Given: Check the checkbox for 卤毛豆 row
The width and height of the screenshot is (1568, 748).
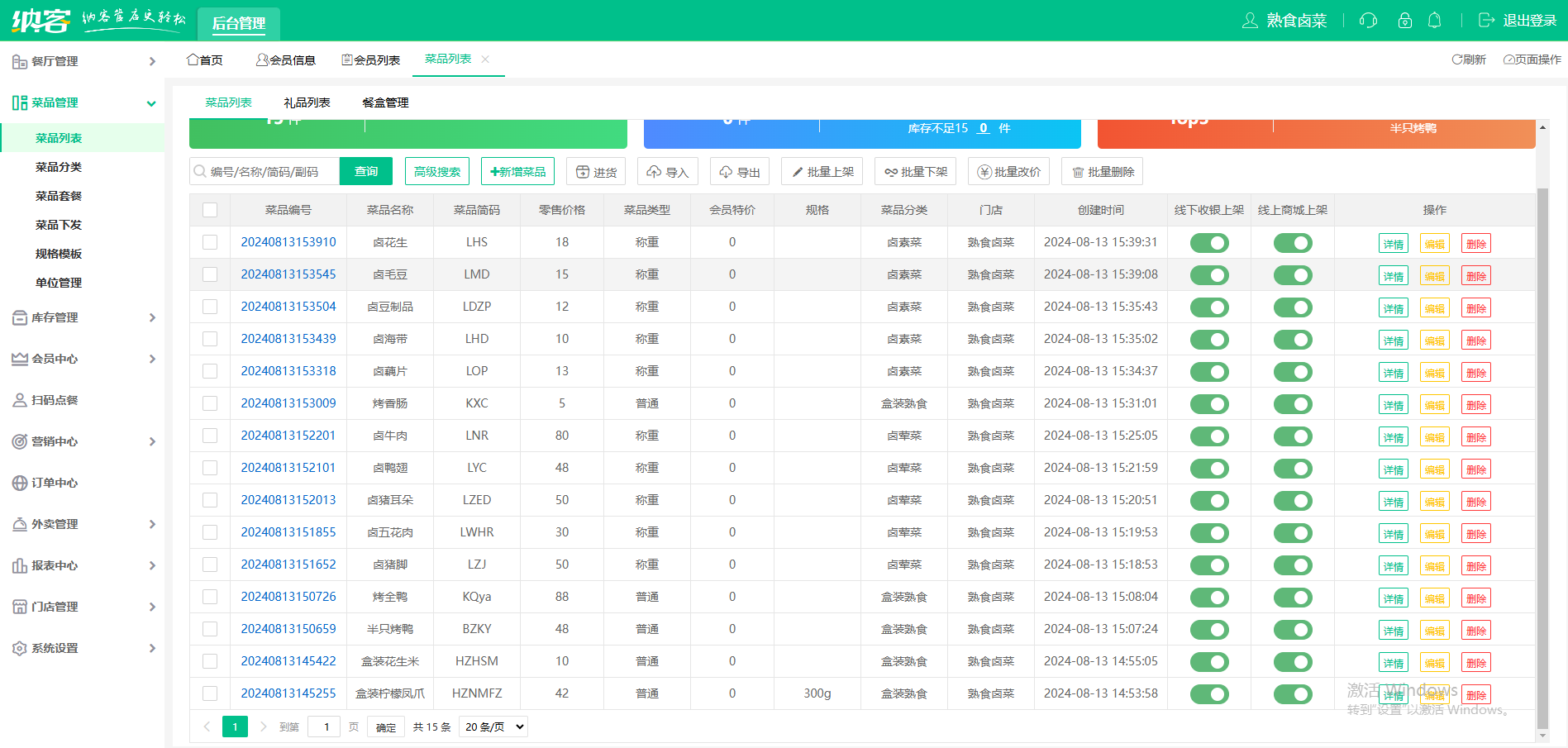Looking at the screenshot, I should pos(210,274).
